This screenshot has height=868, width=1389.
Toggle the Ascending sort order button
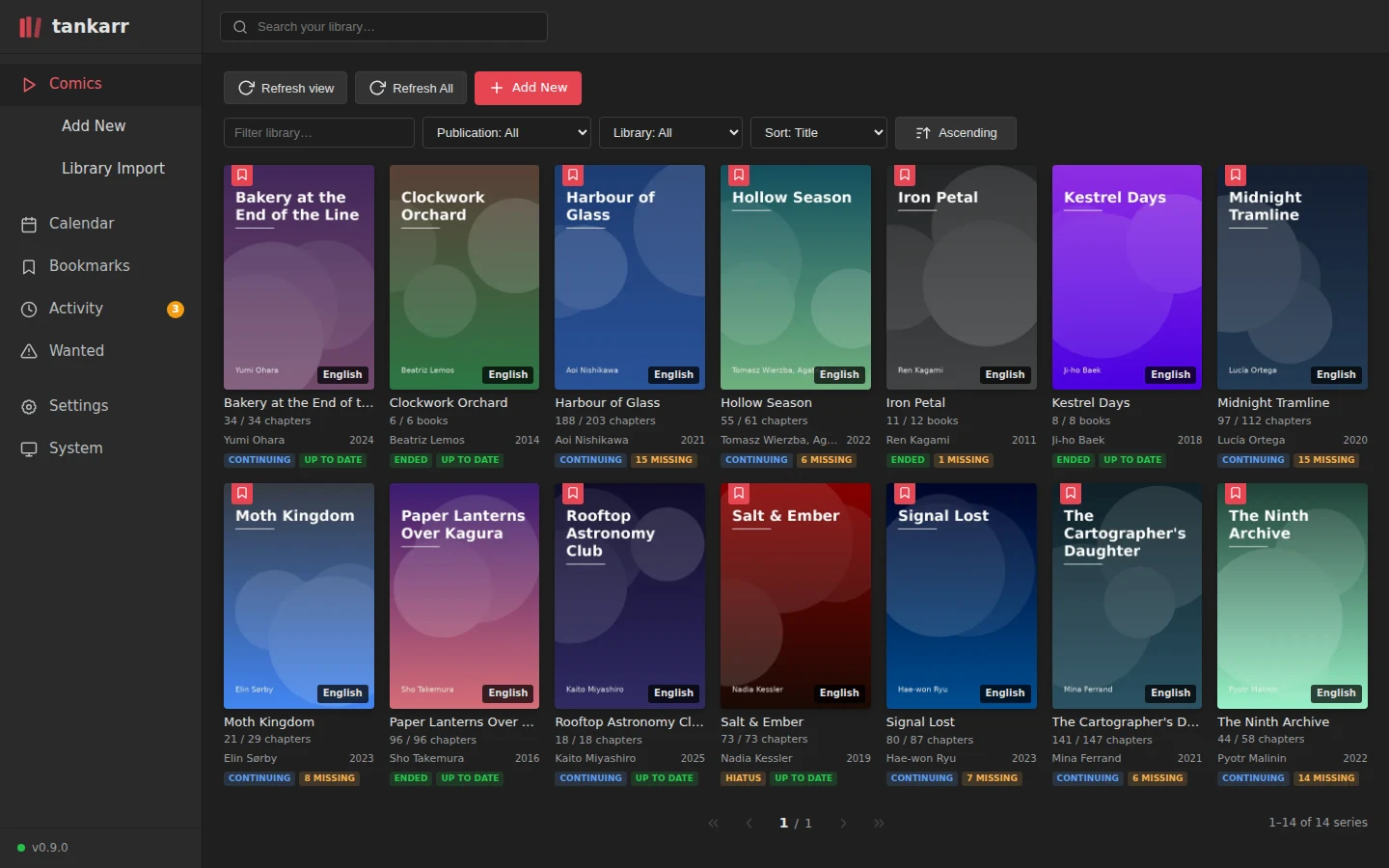point(956,133)
